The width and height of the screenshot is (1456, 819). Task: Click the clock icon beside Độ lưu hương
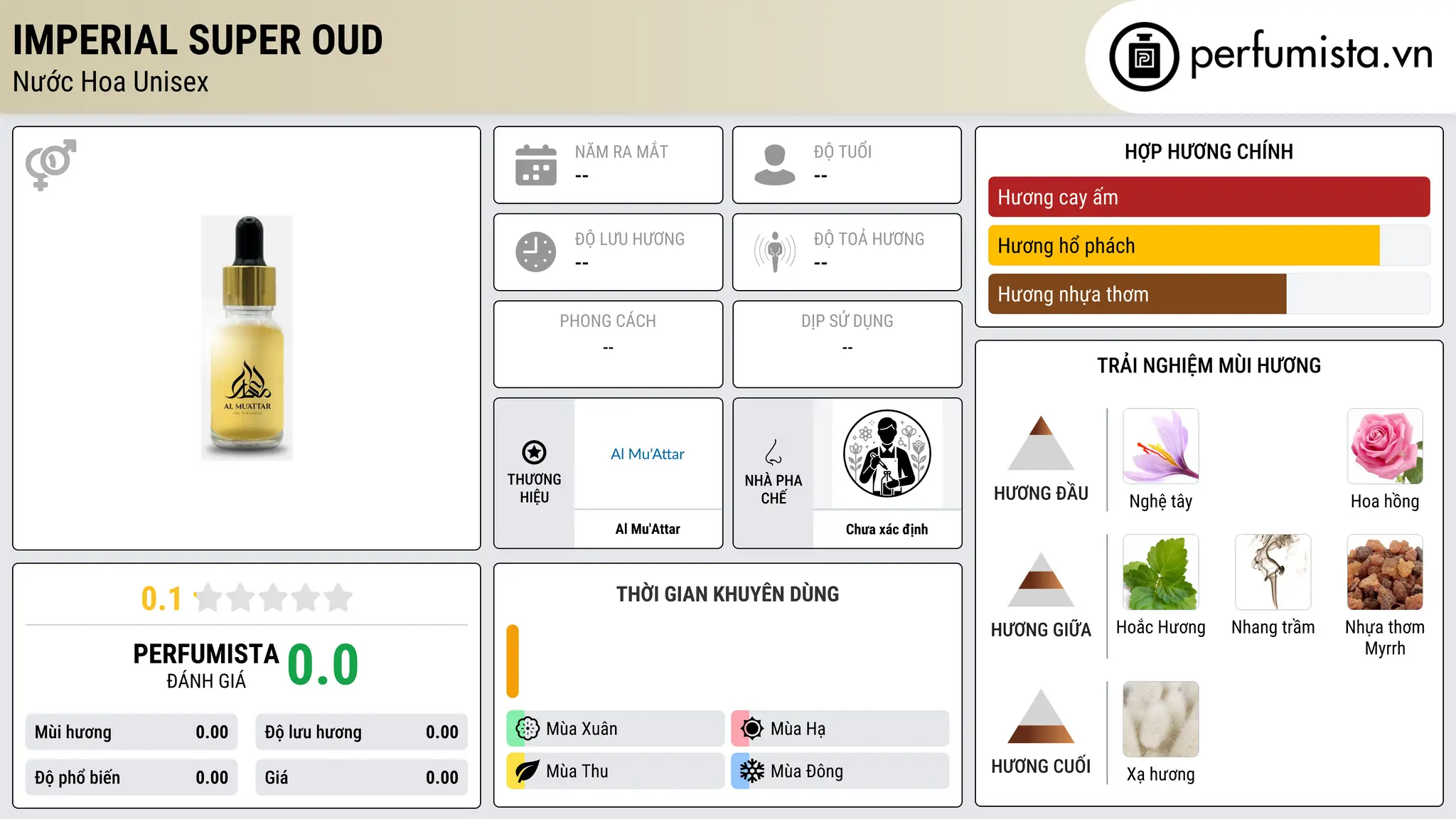(536, 252)
